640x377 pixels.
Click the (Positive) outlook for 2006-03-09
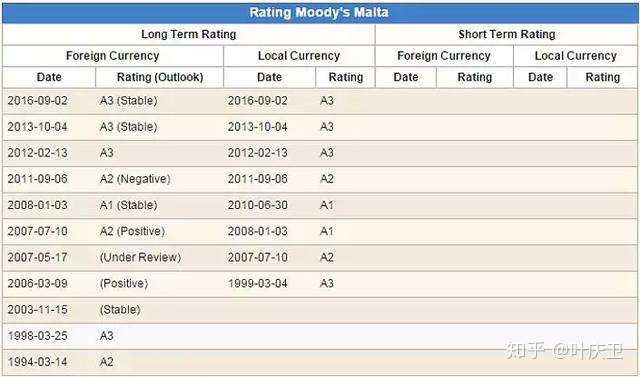124,284
